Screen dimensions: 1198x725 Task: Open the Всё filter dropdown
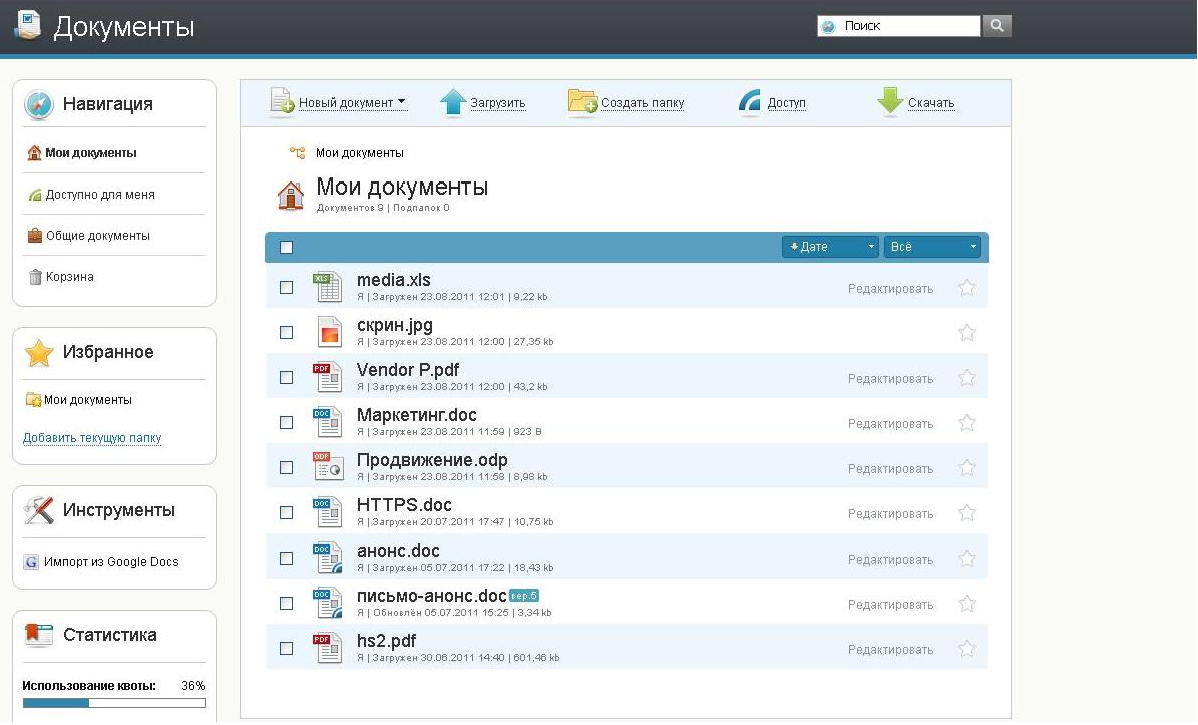pyautogui.click(x=931, y=247)
